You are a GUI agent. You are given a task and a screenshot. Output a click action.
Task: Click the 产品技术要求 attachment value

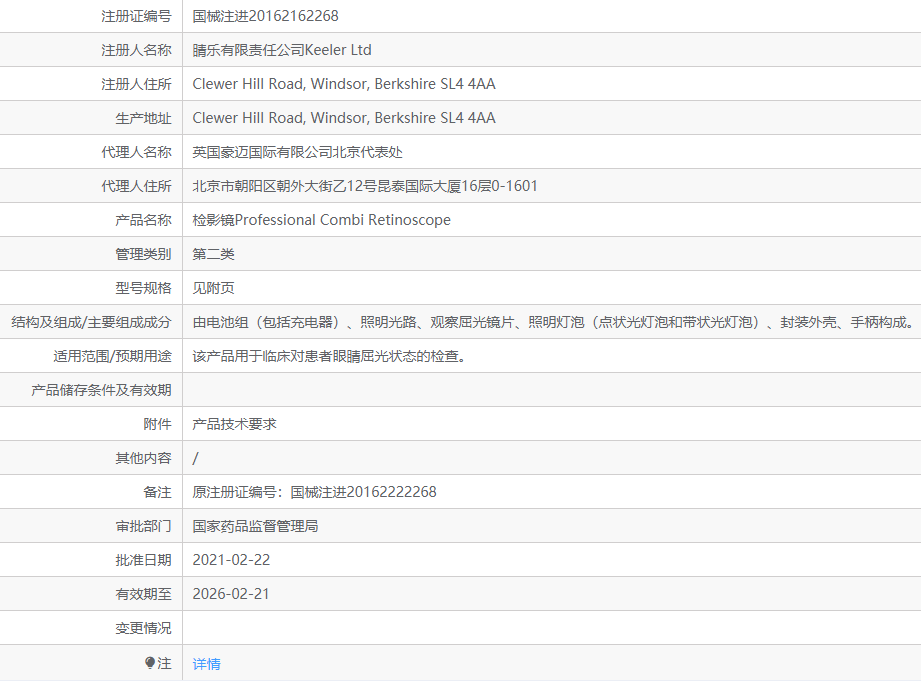(x=235, y=424)
